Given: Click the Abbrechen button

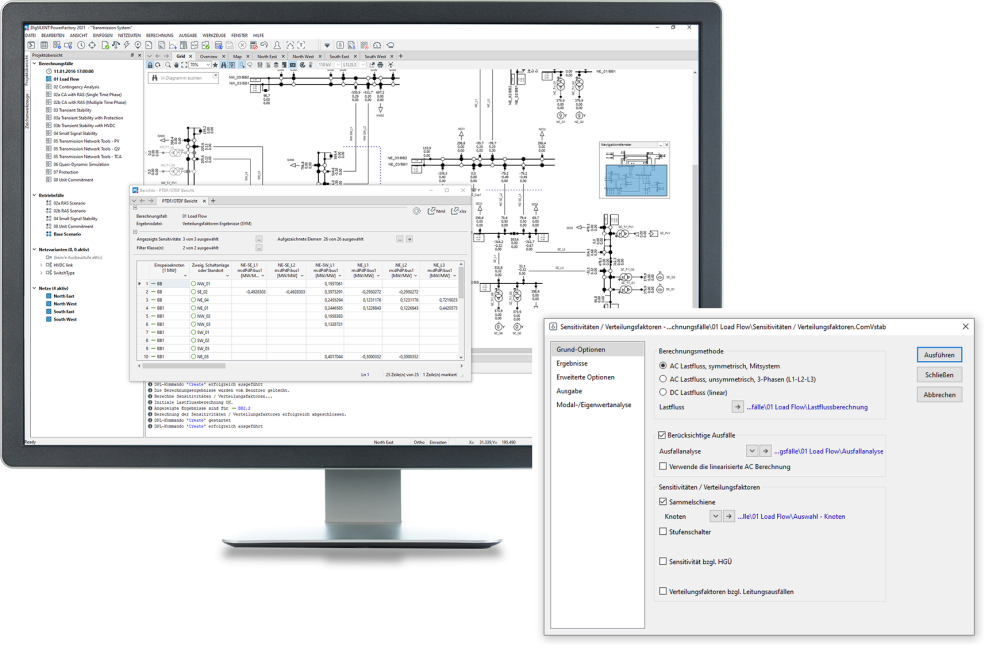Looking at the screenshot, I should point(939,394).
